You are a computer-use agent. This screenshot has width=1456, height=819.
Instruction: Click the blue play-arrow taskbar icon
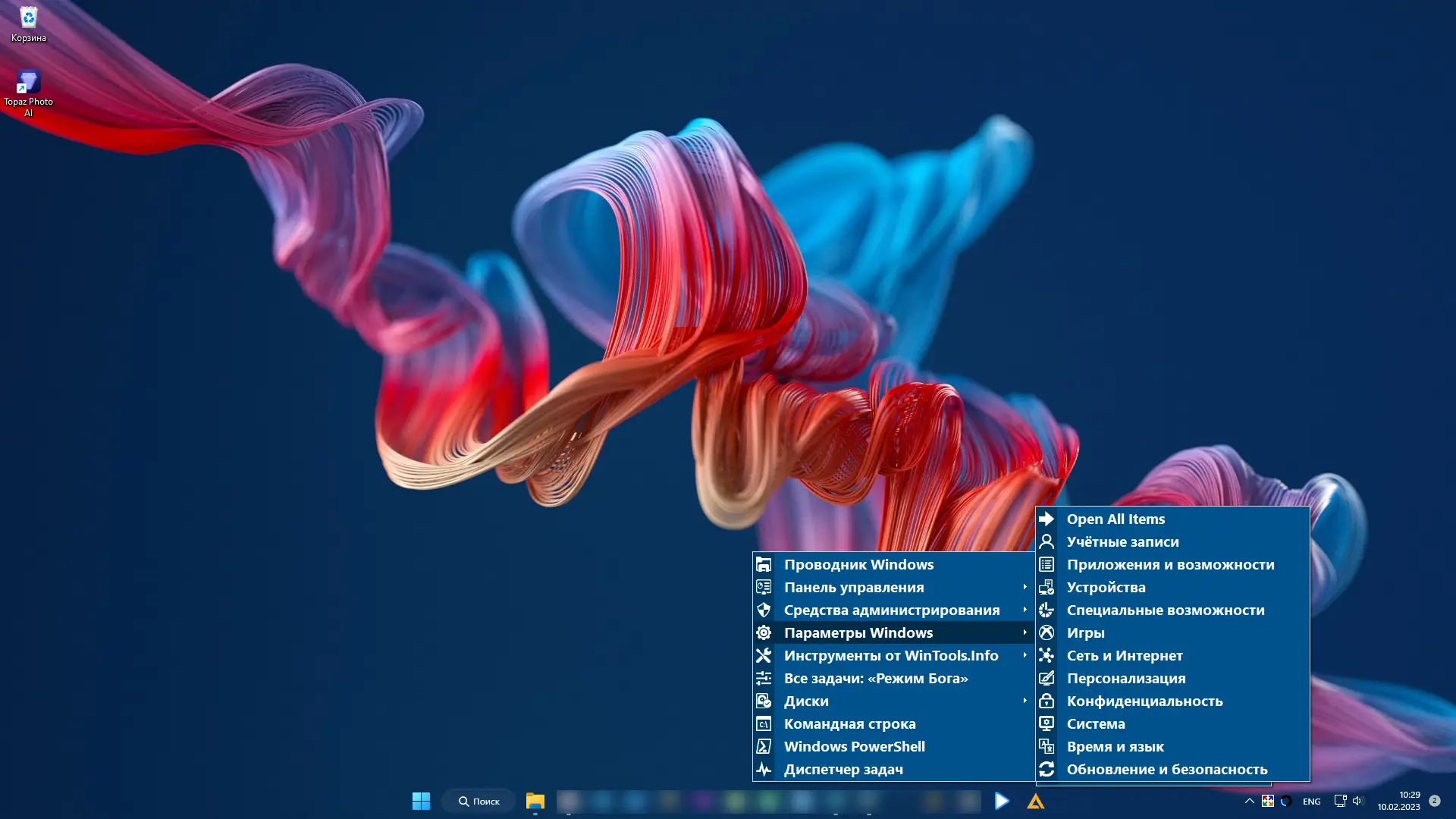tap(1002, 801)
